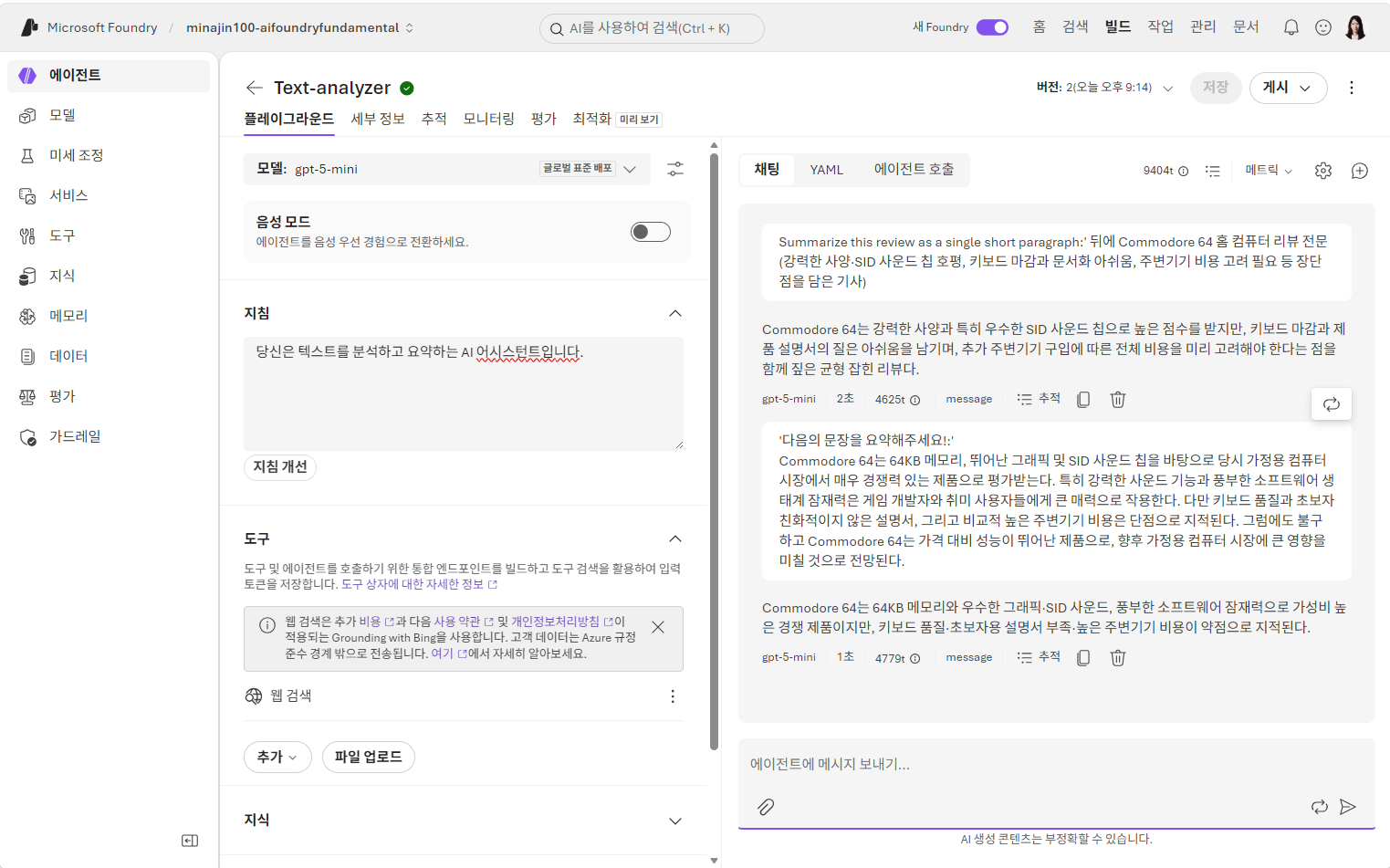Switch to the 추적 tab
This screenshot has height=868, width=1390.
click(434, 119)
